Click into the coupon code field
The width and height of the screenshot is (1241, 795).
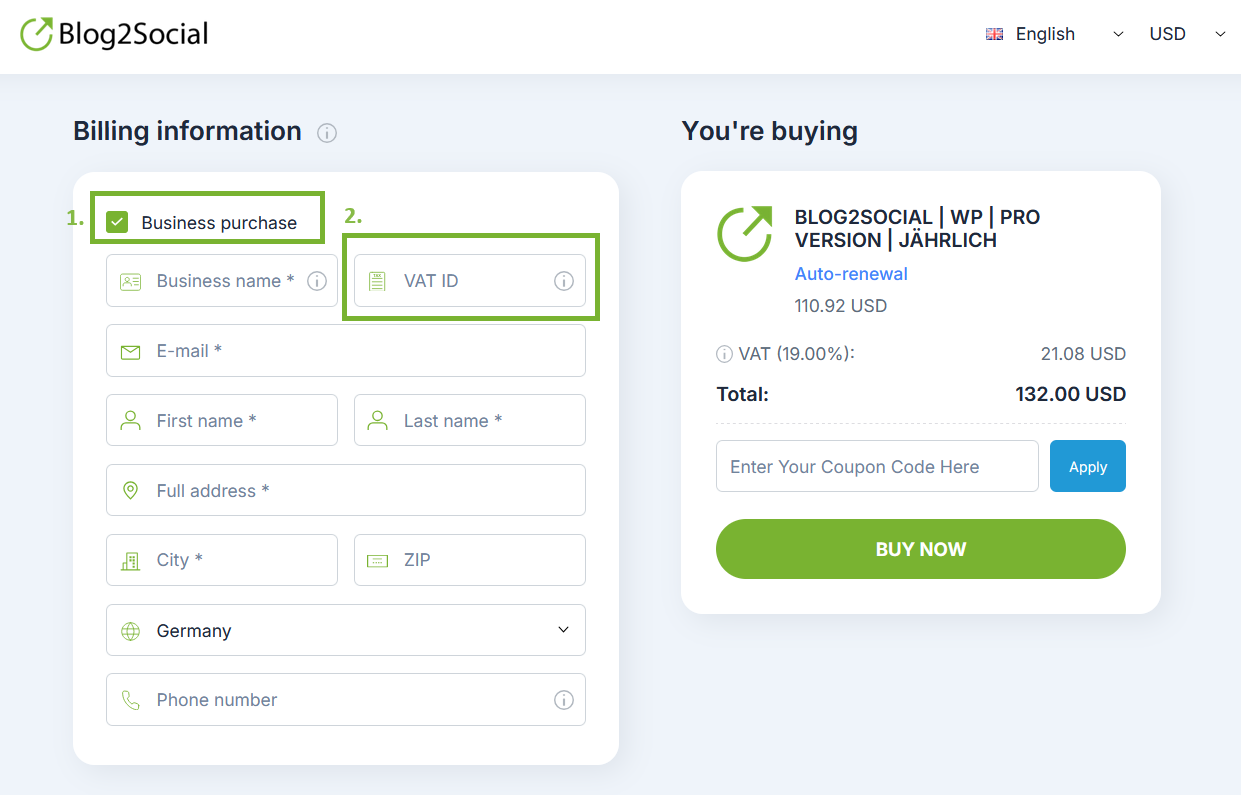[877, 466]
